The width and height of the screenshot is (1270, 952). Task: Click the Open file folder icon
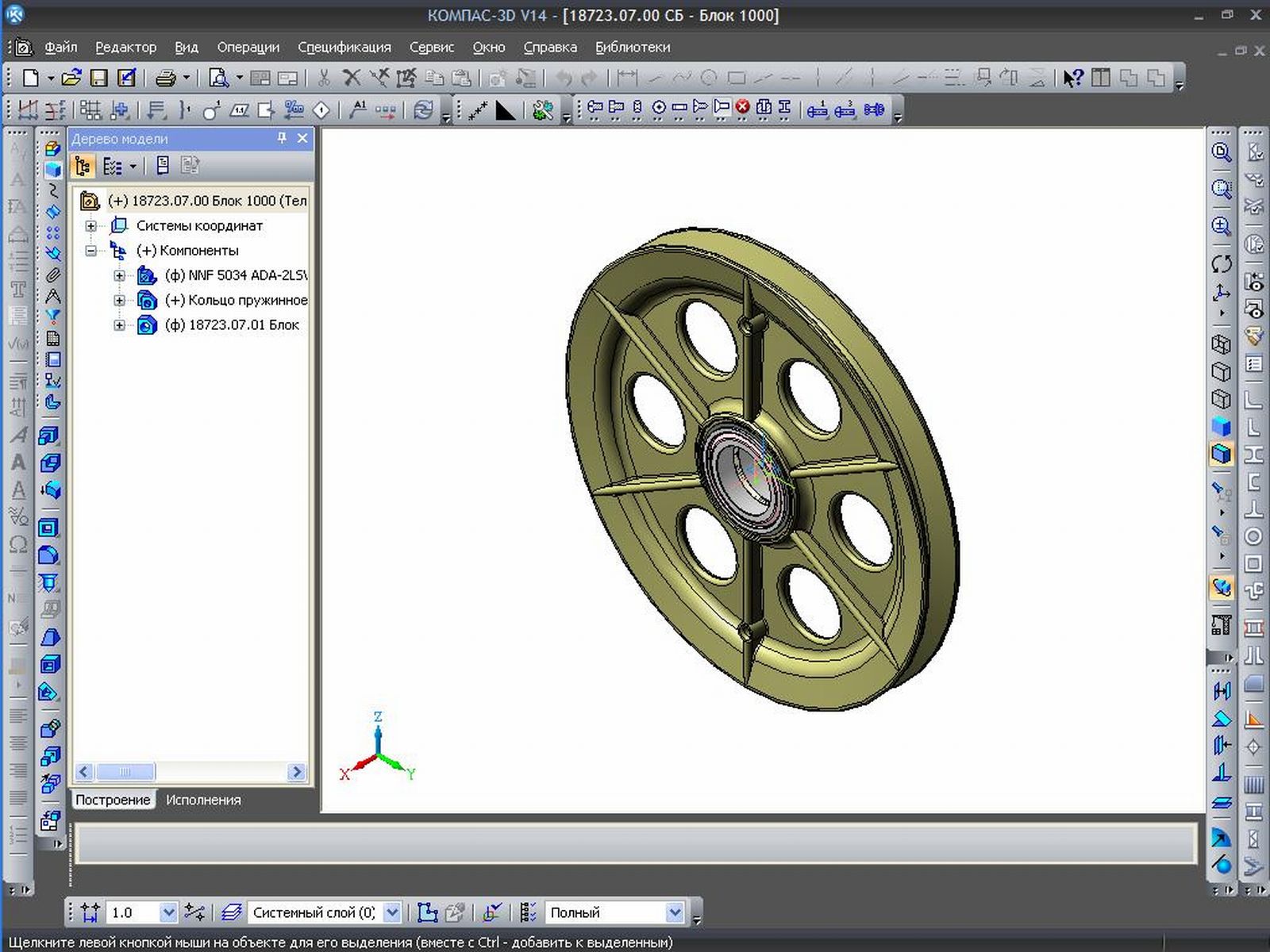coord(71,78)
